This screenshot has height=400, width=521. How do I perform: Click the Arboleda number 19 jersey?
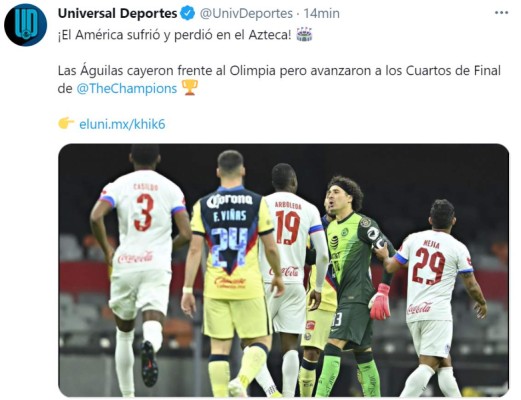pos(290,238)
